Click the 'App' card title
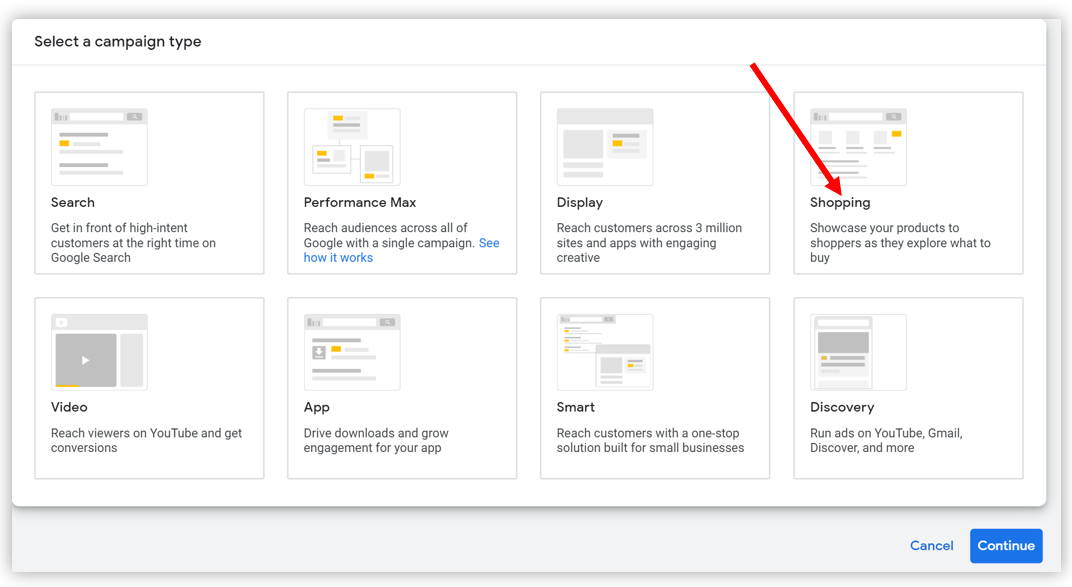1072x587 pixels. click(x=317, y=408)
